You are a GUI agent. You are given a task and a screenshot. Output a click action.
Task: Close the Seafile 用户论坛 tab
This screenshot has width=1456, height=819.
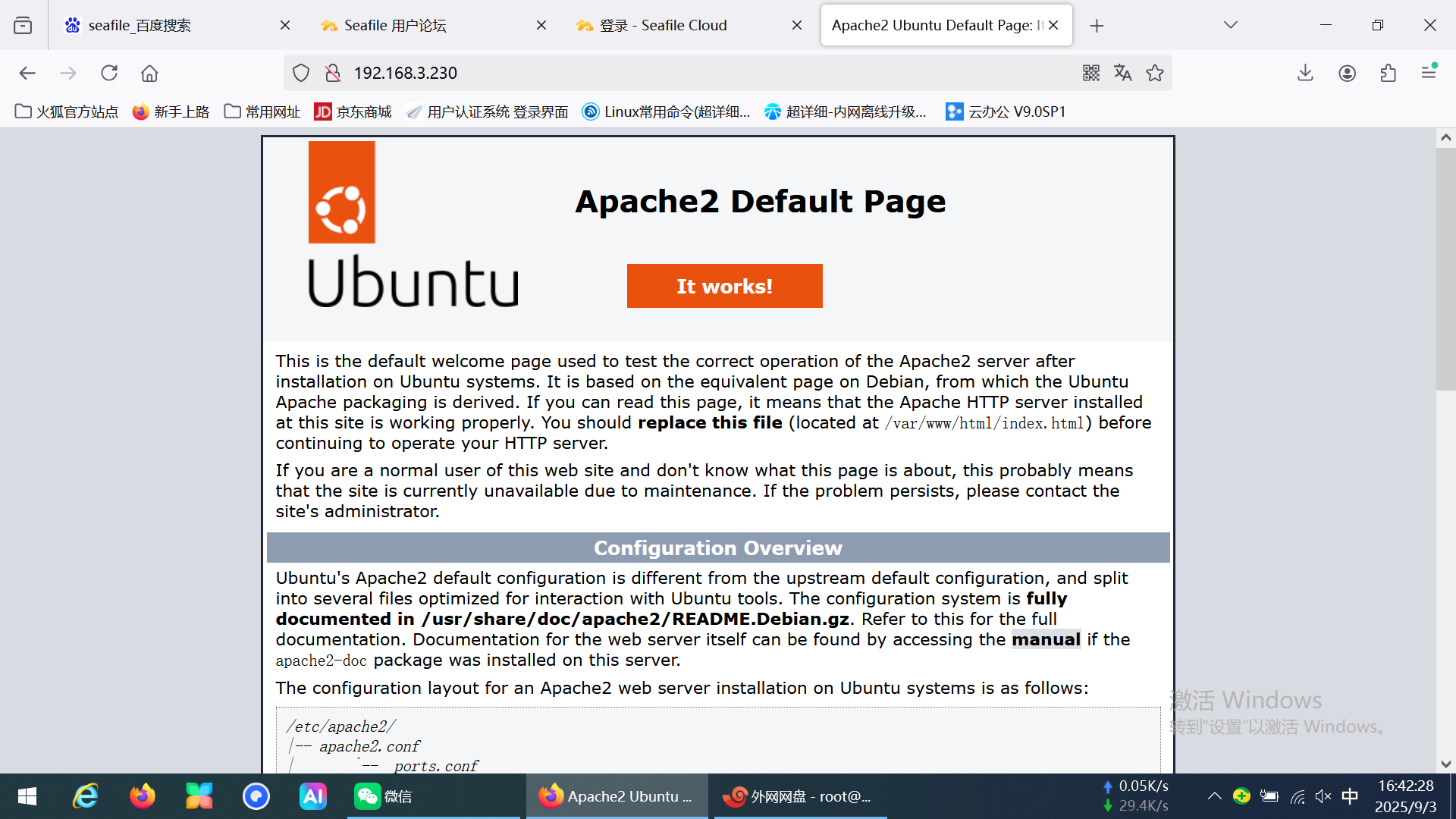click(x=541, y=25)
